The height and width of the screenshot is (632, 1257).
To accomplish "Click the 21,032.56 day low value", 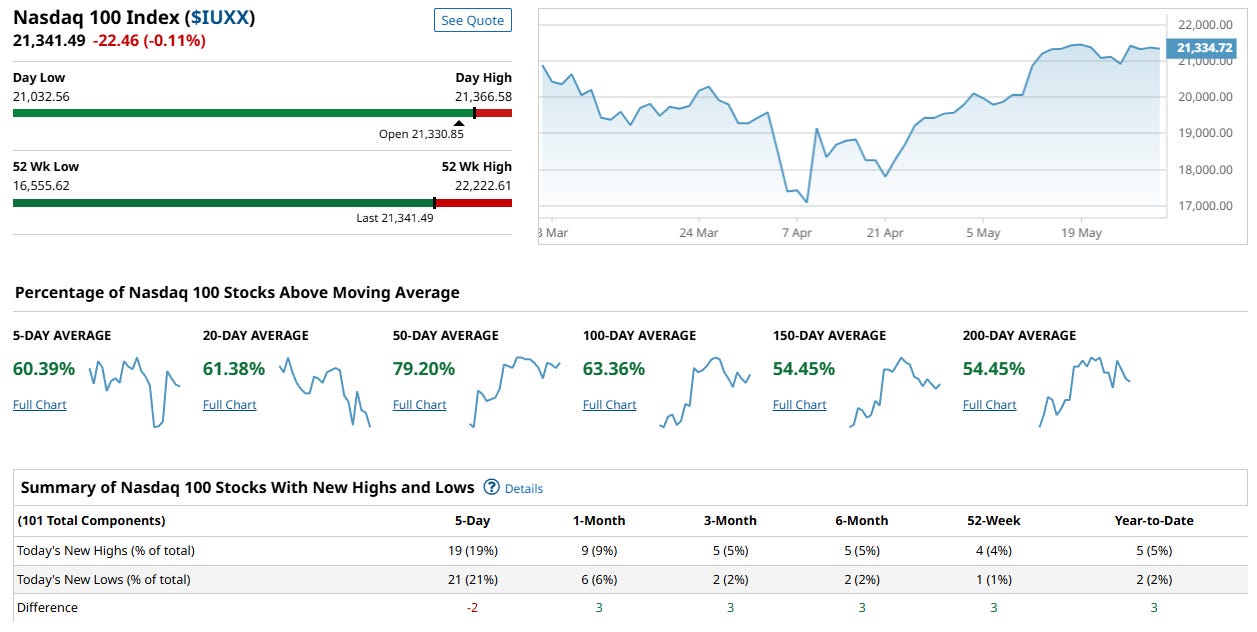I will [41, 97].
